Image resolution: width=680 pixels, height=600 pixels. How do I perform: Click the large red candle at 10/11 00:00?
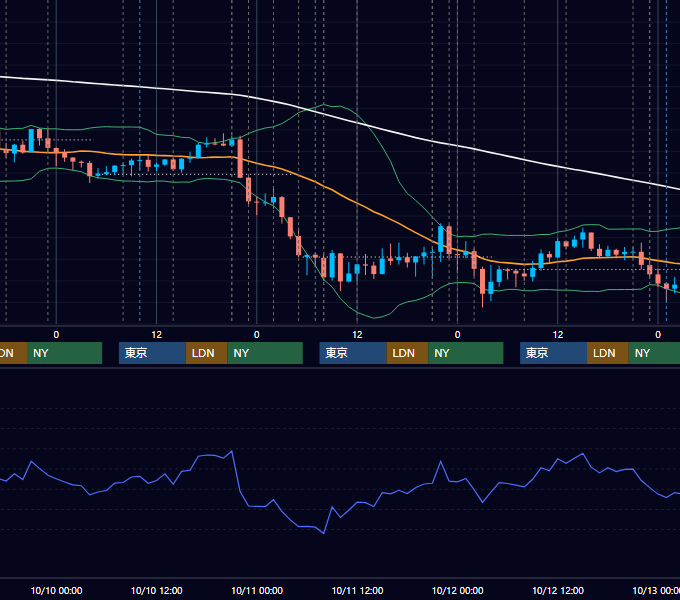(x=240, y=158)
